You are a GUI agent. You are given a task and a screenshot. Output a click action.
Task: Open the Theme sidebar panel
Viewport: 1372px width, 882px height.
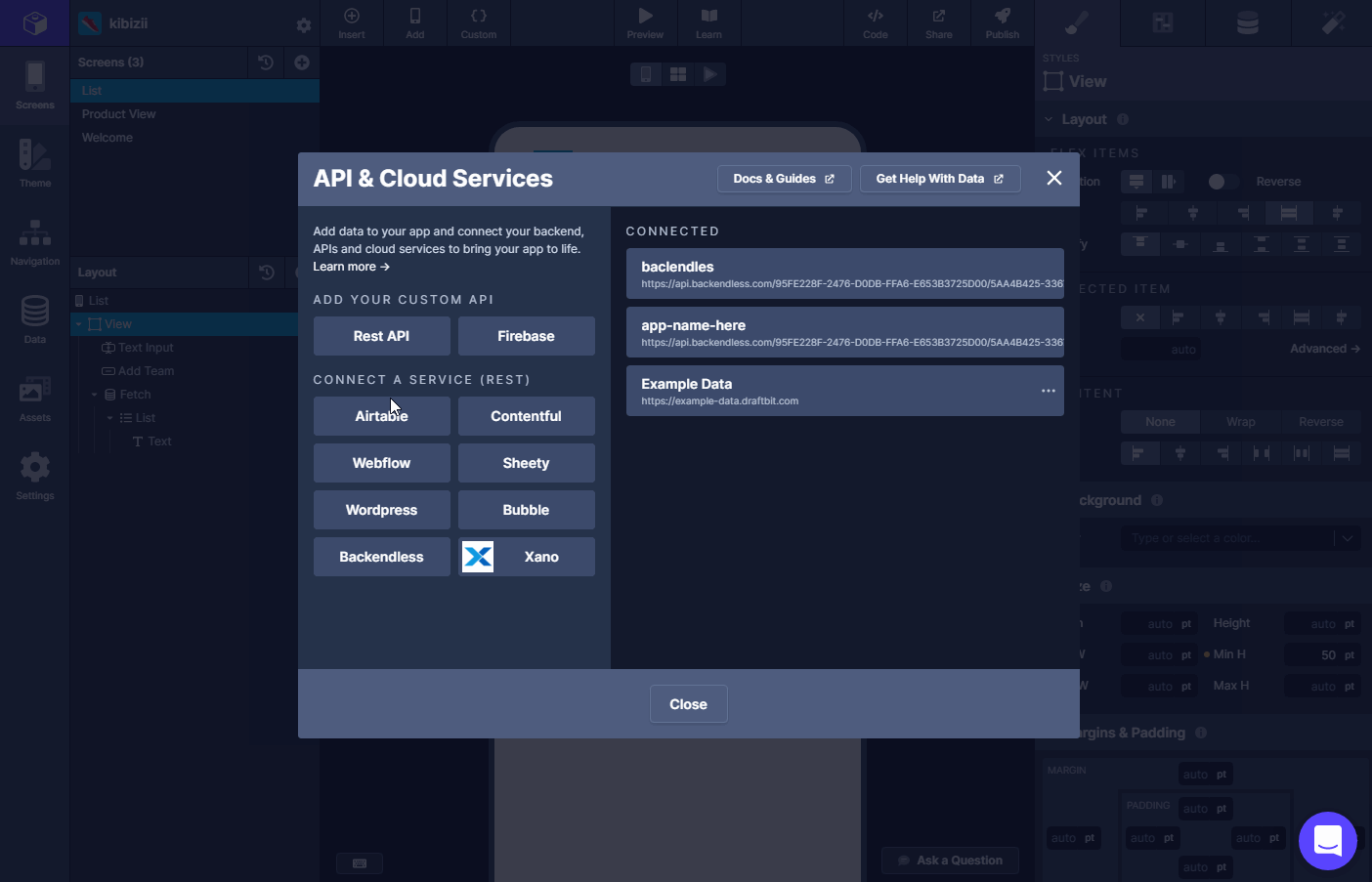pos(35,163)
